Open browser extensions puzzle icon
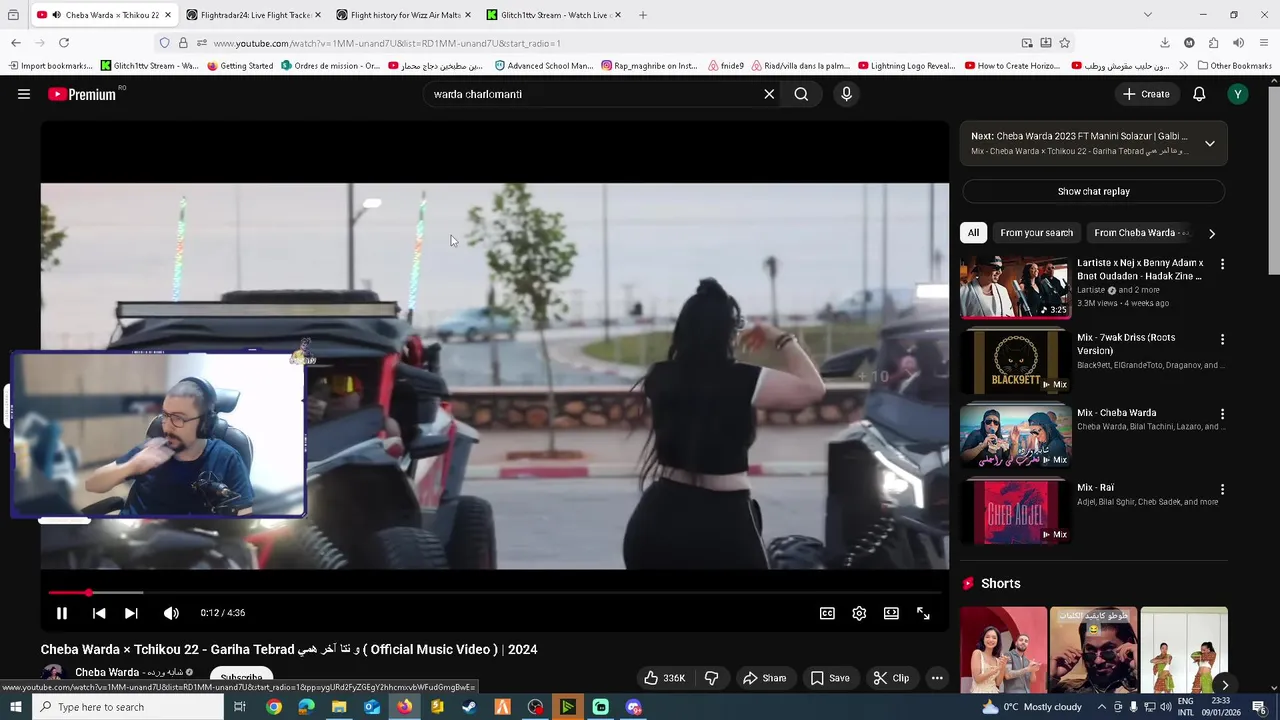 tap(1213, 43)
